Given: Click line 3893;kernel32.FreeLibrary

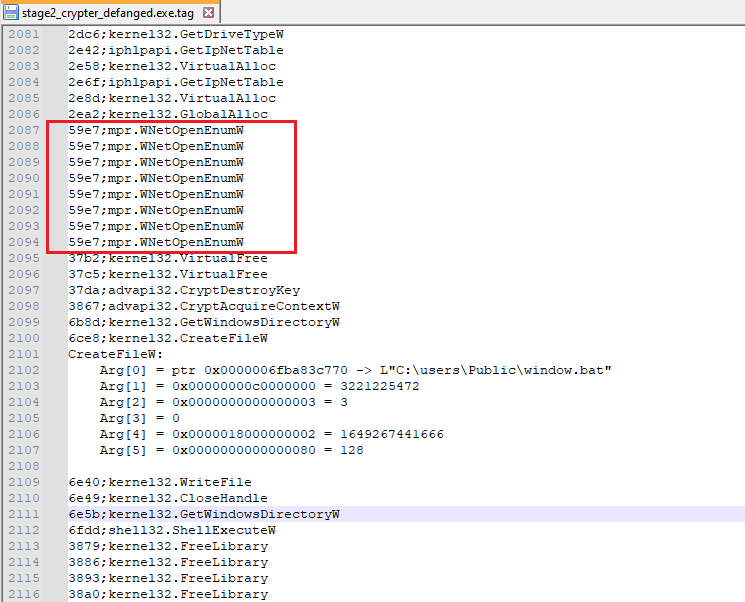Looking at the screenshot, I should tap(168, 578).
